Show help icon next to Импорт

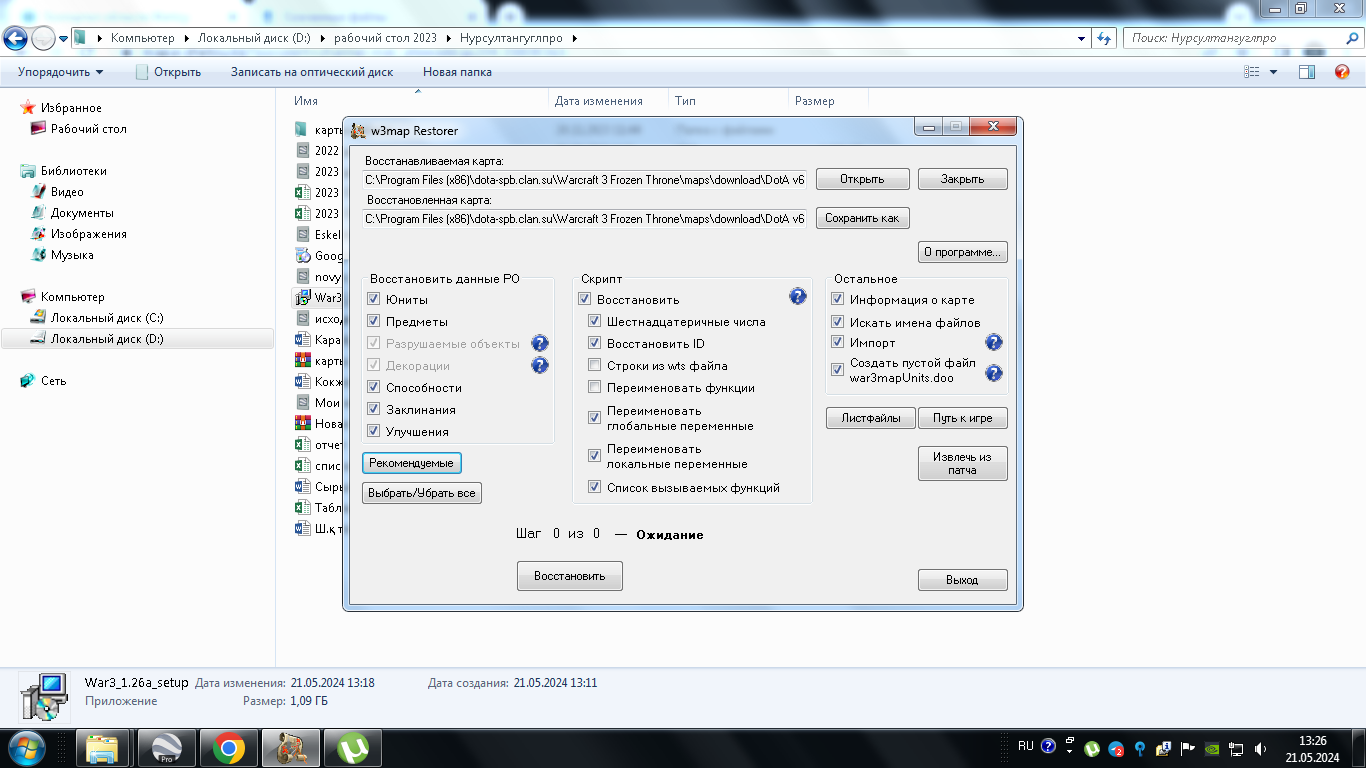click(993, 342)
